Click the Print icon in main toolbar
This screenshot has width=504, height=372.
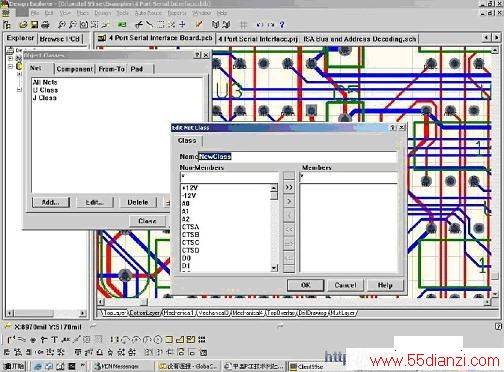pos(45,24)
